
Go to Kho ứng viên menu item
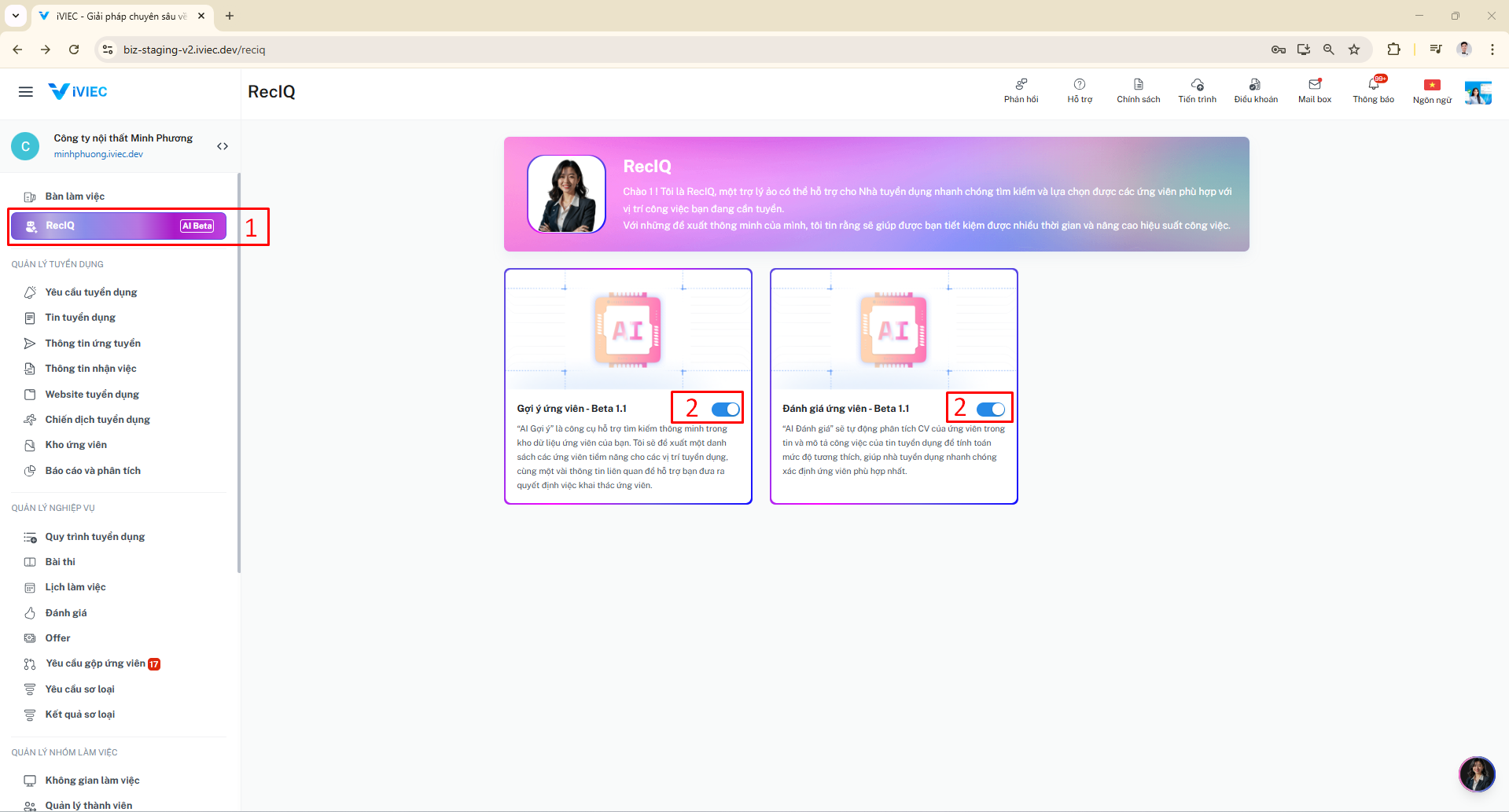75,445
